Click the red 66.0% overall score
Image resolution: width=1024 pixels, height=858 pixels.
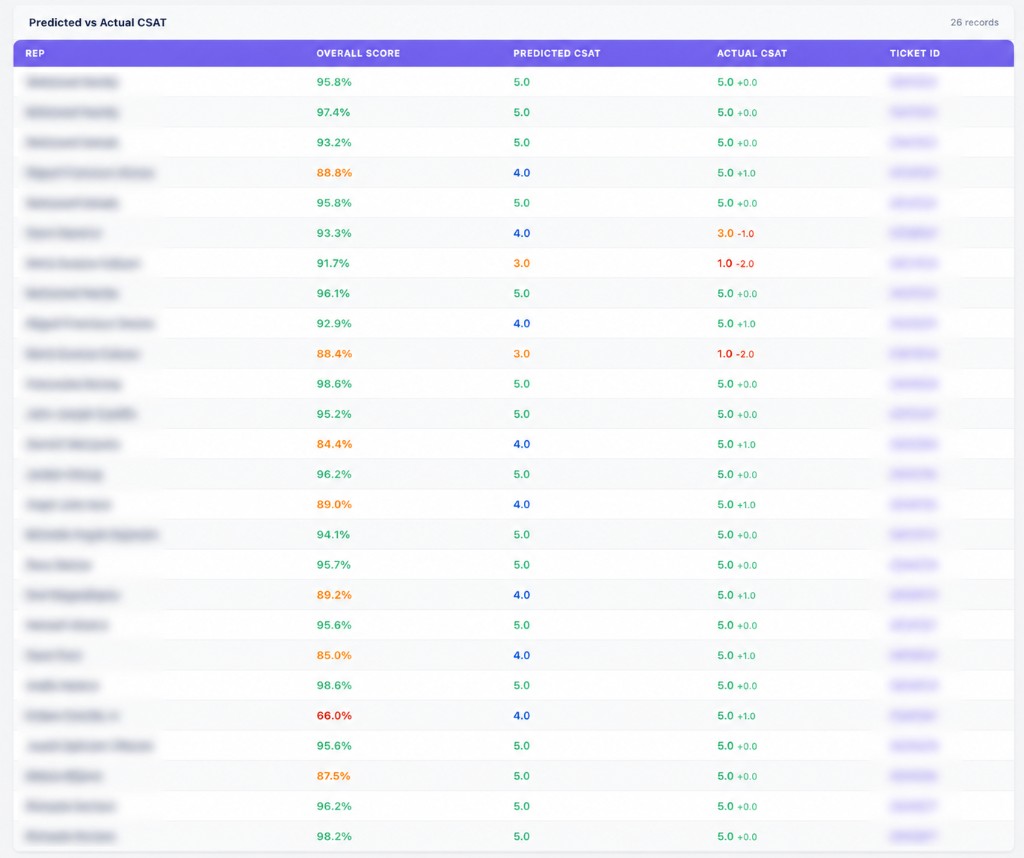point(334,716)
